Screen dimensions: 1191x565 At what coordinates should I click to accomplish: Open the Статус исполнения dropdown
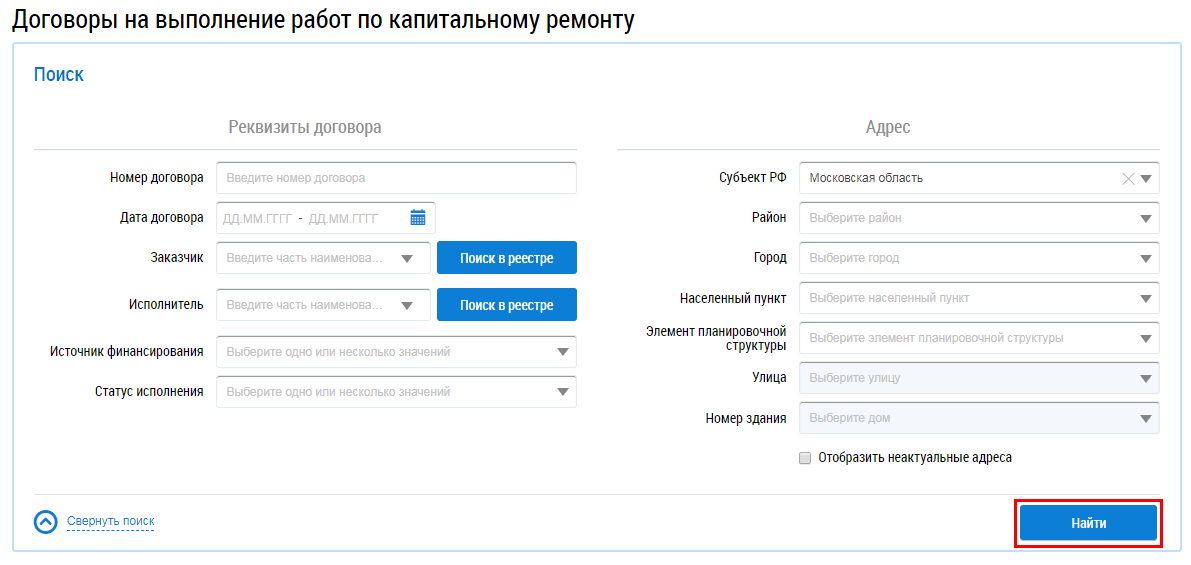point(563,392)
